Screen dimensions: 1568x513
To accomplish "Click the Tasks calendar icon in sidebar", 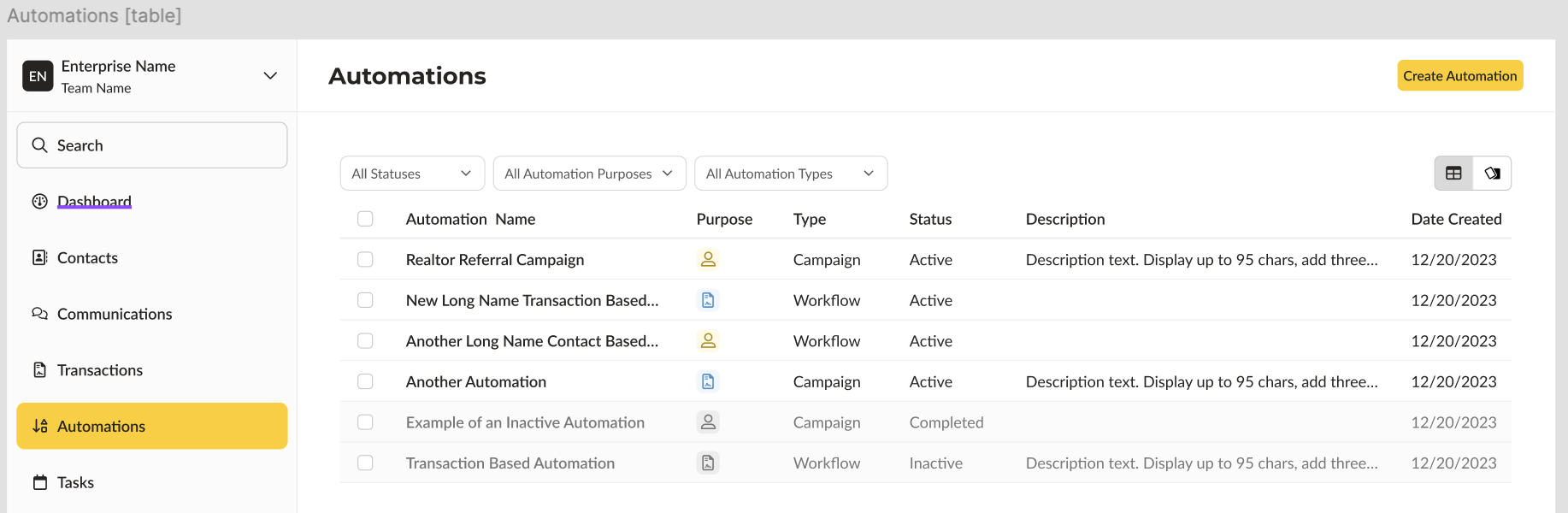I will (39, 482).
